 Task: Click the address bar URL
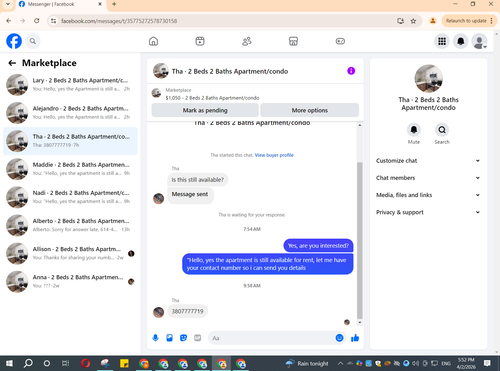click(119, 21)
